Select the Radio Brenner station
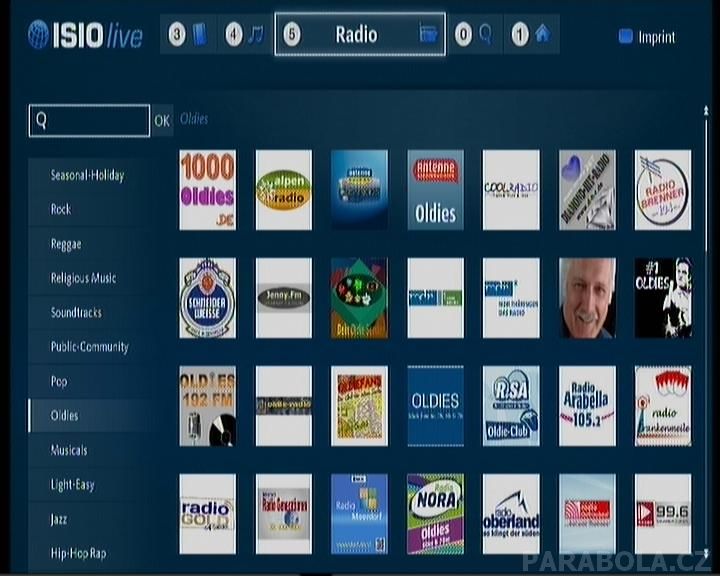 [663, 190]
